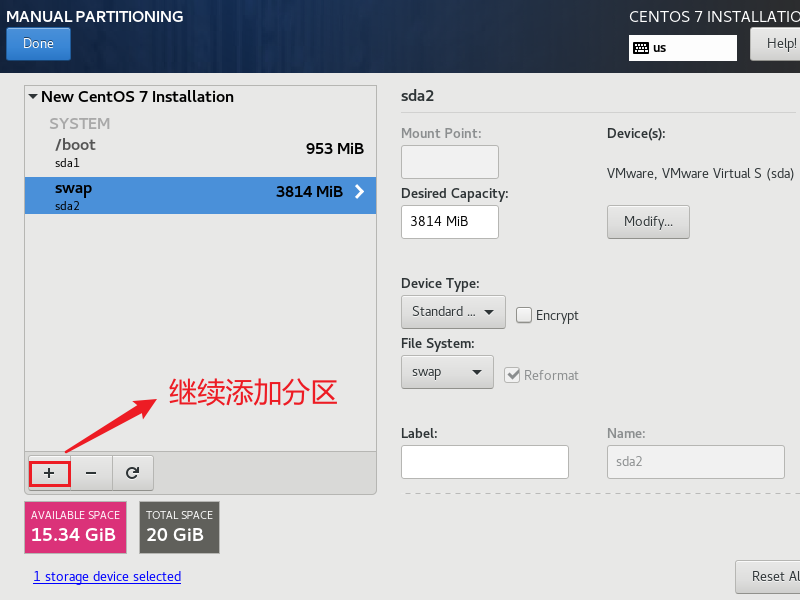Viewport: 800px width, 600px height.
Task: Click the VMware Virtual S (sda) device text
Action: [x=700, y=173]
